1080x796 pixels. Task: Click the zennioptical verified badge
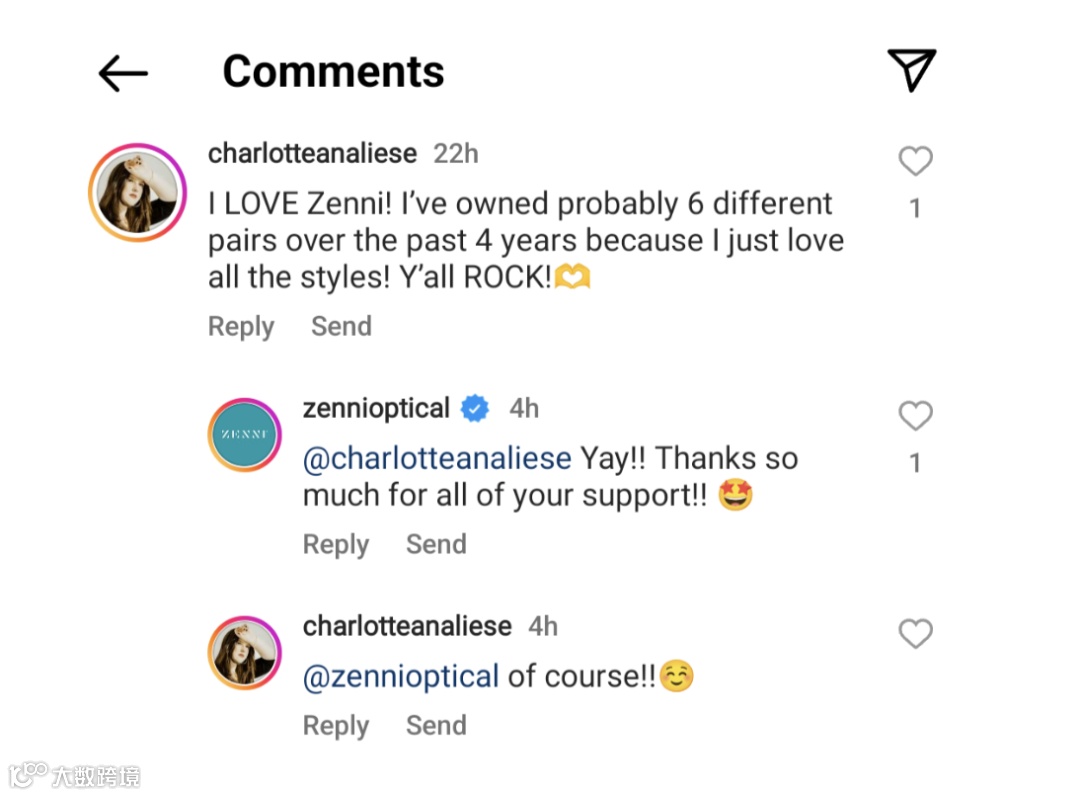pyautogui.click(x=475, y=409)
